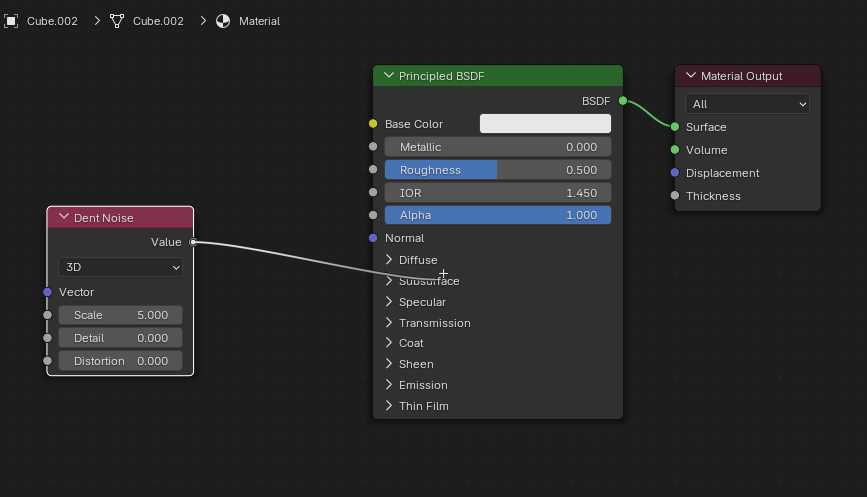867x497 pixels.
Task: Click the Metallic input socket
Action: 373,147
